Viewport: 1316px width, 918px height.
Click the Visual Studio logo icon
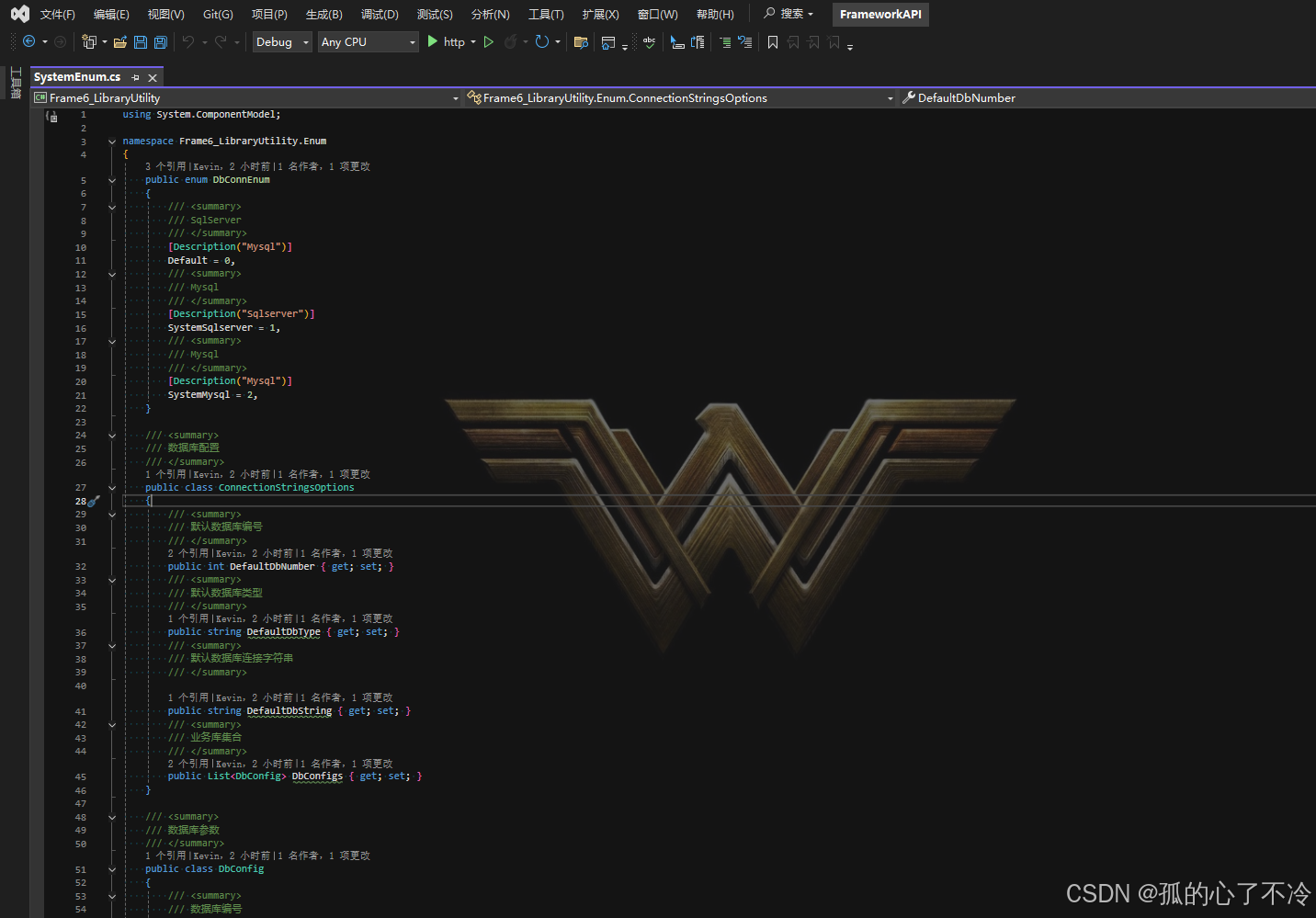[19, 14]
